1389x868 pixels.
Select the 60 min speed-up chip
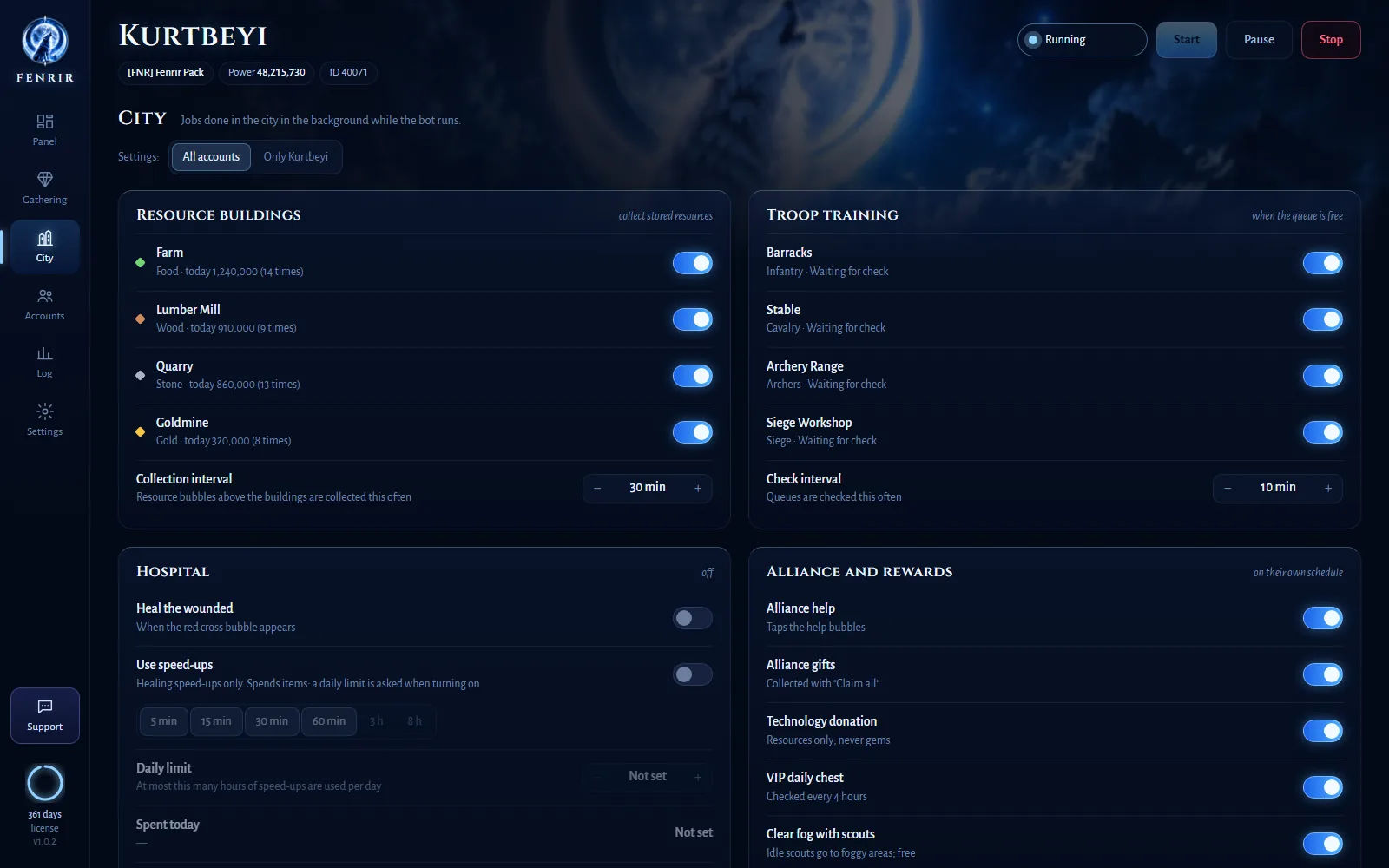tap(329, 721)
